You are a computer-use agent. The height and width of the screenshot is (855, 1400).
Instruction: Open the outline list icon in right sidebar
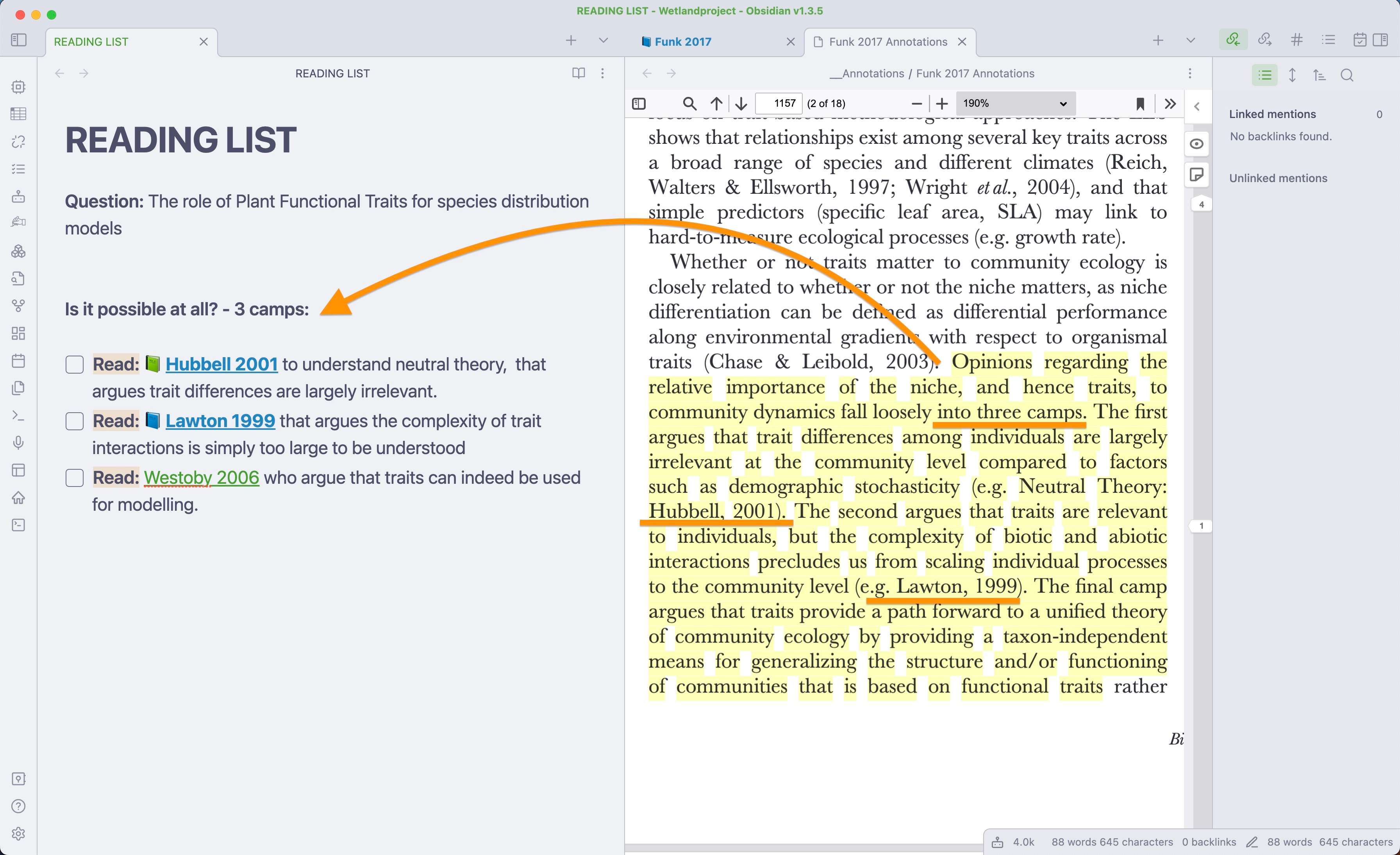[x=1329, y=40]
